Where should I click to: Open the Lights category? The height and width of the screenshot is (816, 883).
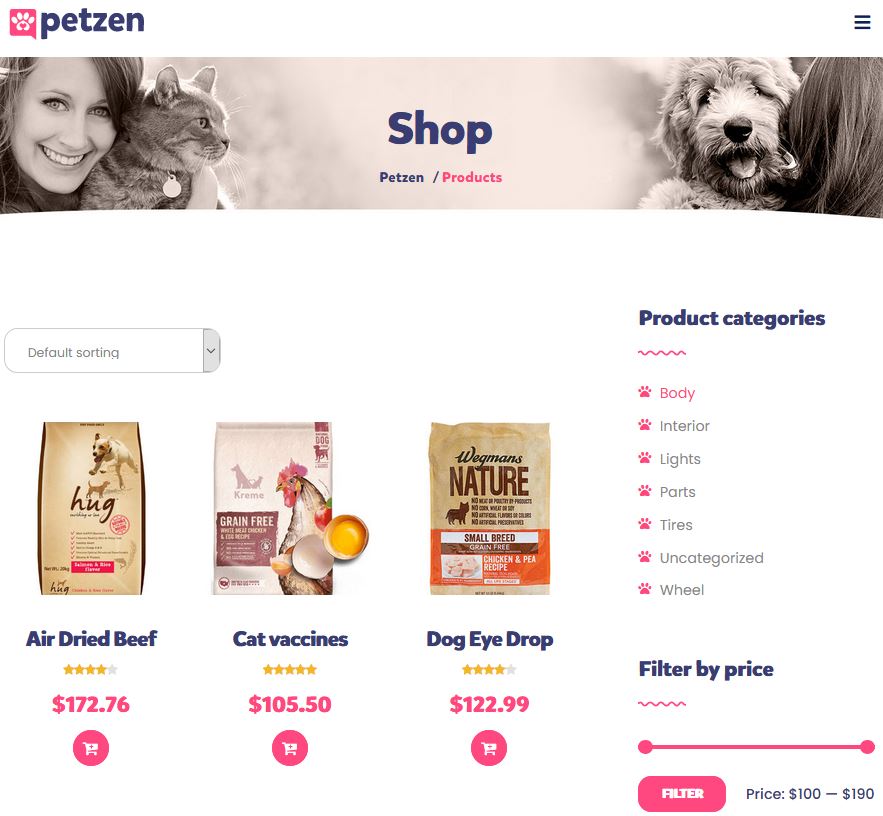click(x=680, y=459)
